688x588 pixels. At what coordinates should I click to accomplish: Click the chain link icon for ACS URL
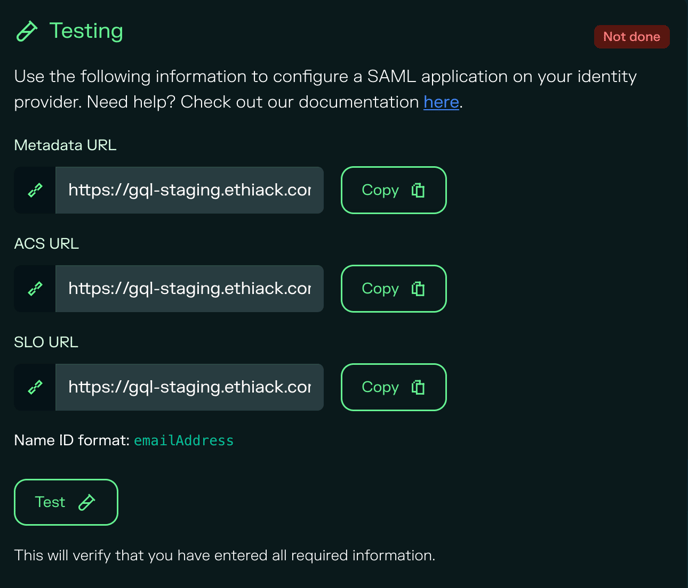(35, 289)
